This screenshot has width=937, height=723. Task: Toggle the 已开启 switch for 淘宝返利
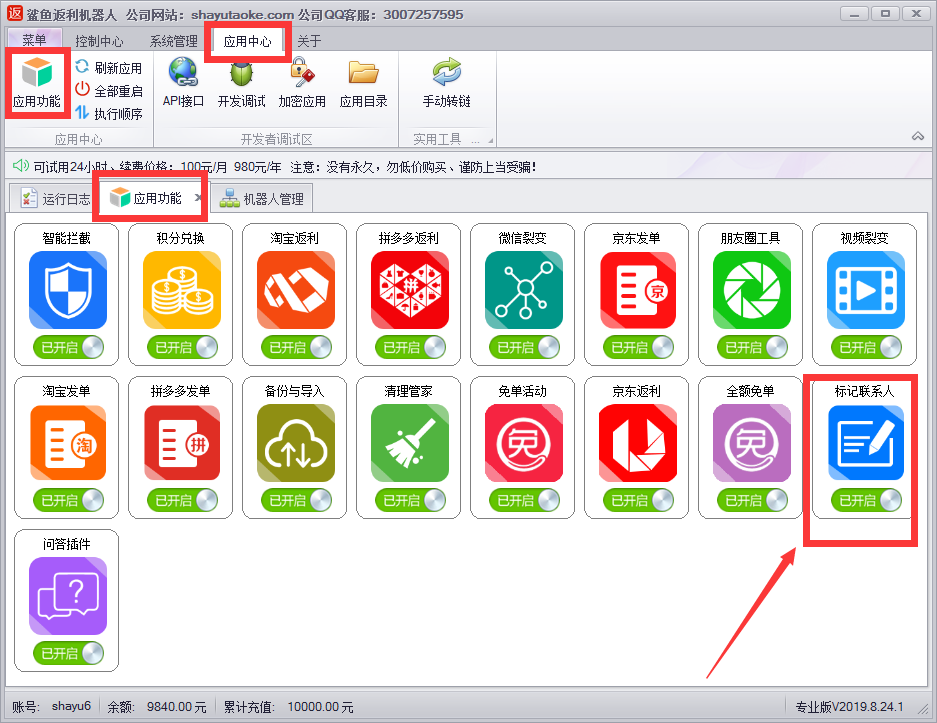[x=297, y=347]
